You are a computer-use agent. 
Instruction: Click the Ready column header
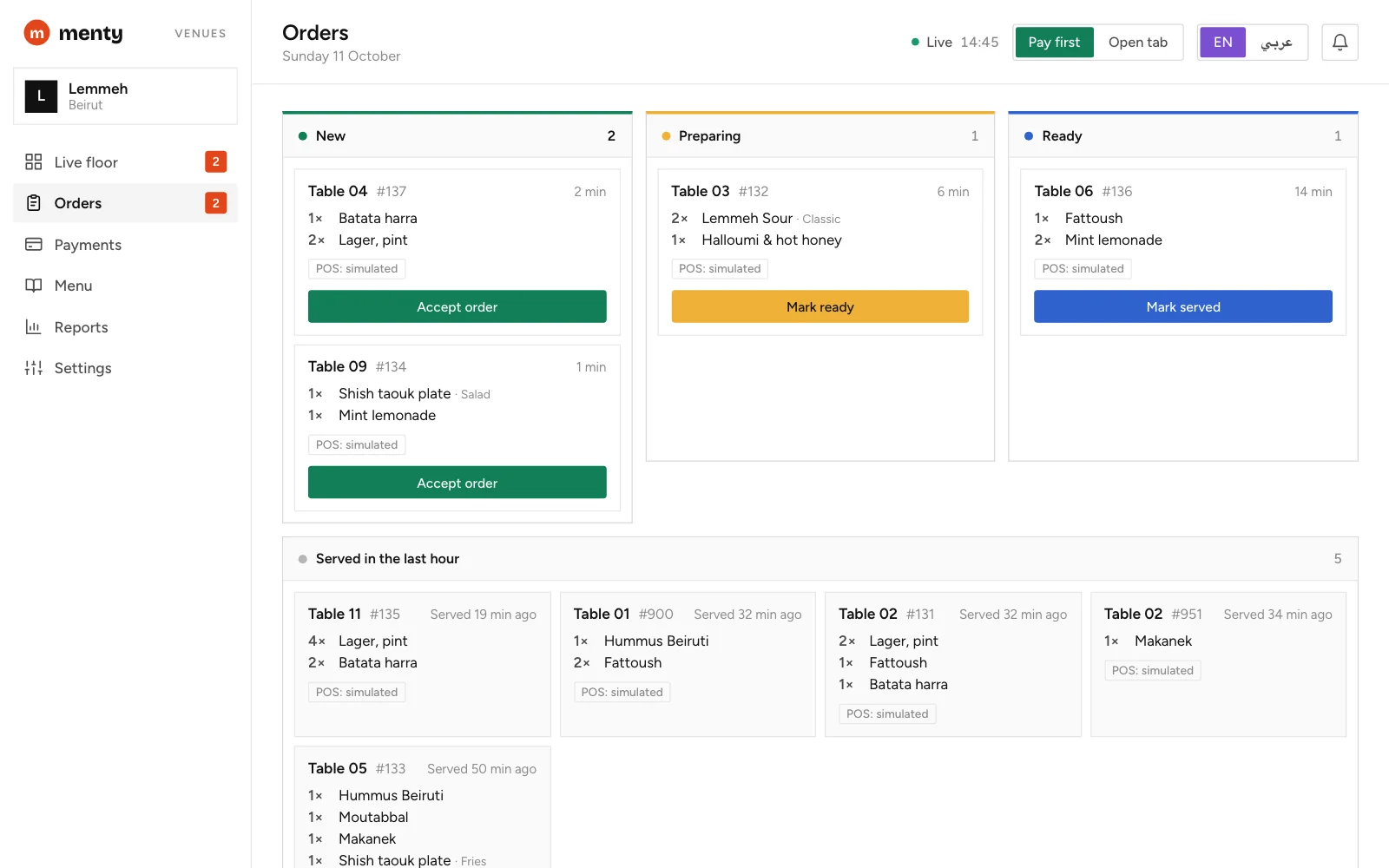coord(1182,135)
